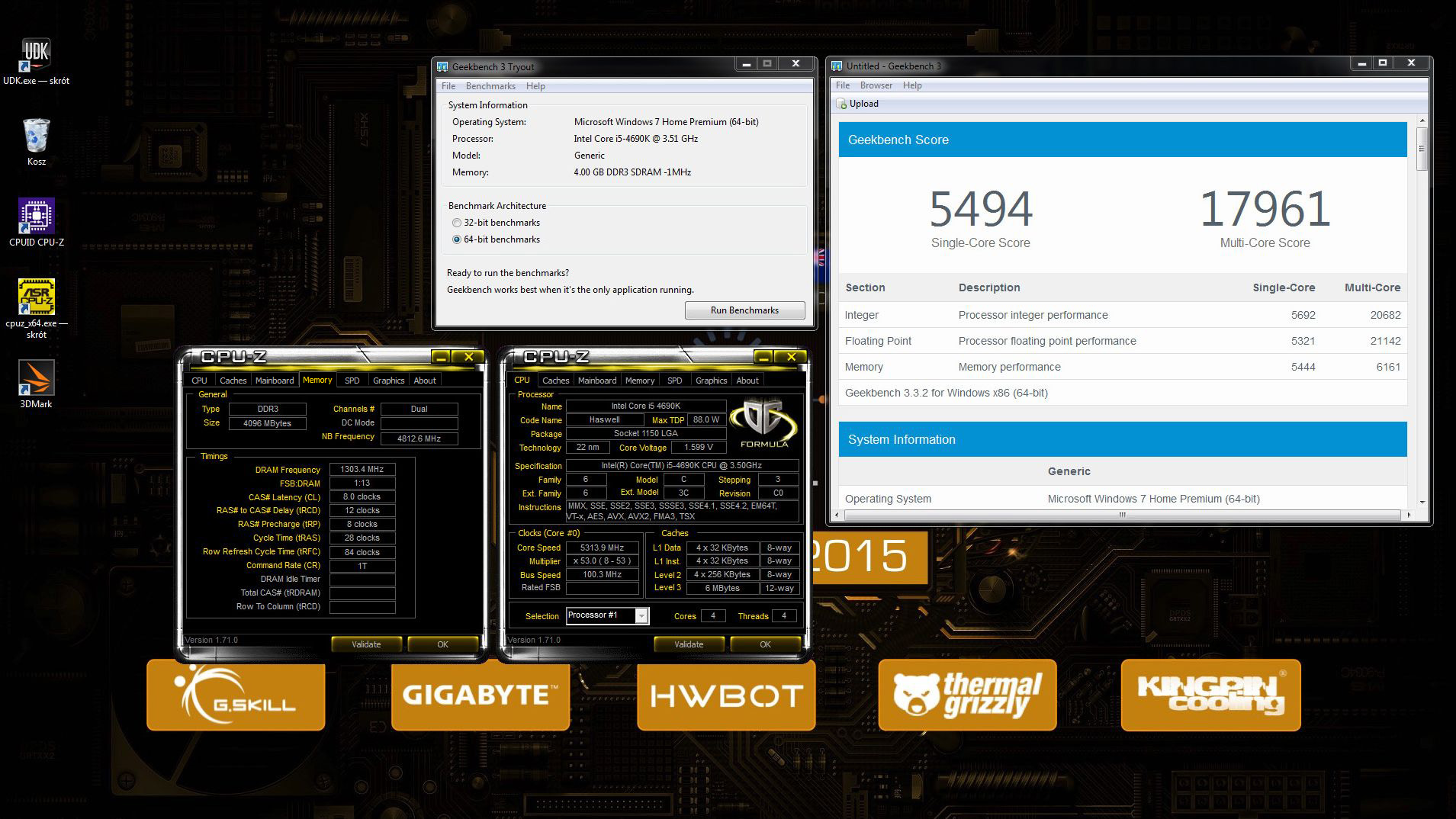Image resolution: width=1456 pixels, height=819 pixels.
Task: Click the Upload icon in Geekbench 3
Action: click(841, 104)
